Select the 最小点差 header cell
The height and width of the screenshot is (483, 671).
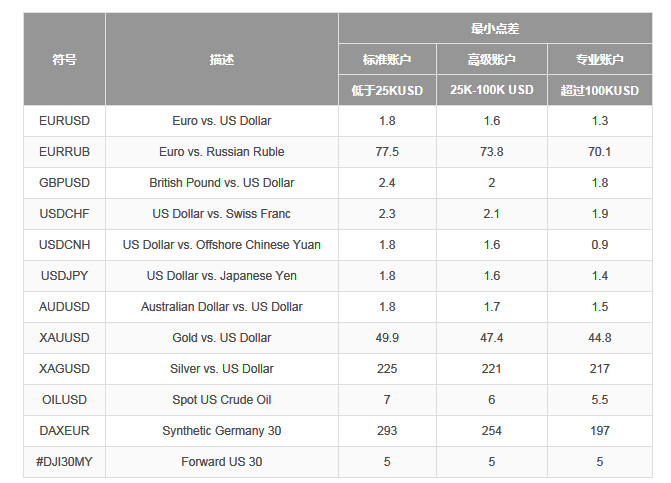point(495,28)
